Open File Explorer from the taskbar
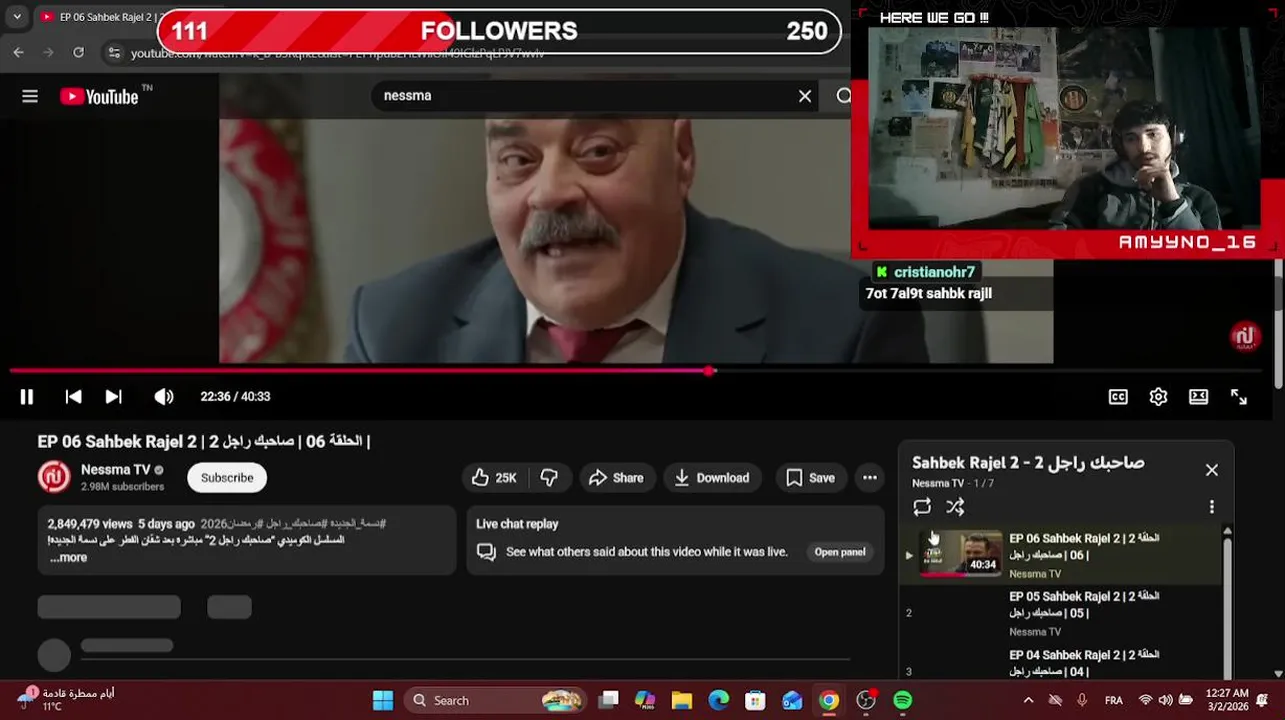 click(x=682, y=701)
